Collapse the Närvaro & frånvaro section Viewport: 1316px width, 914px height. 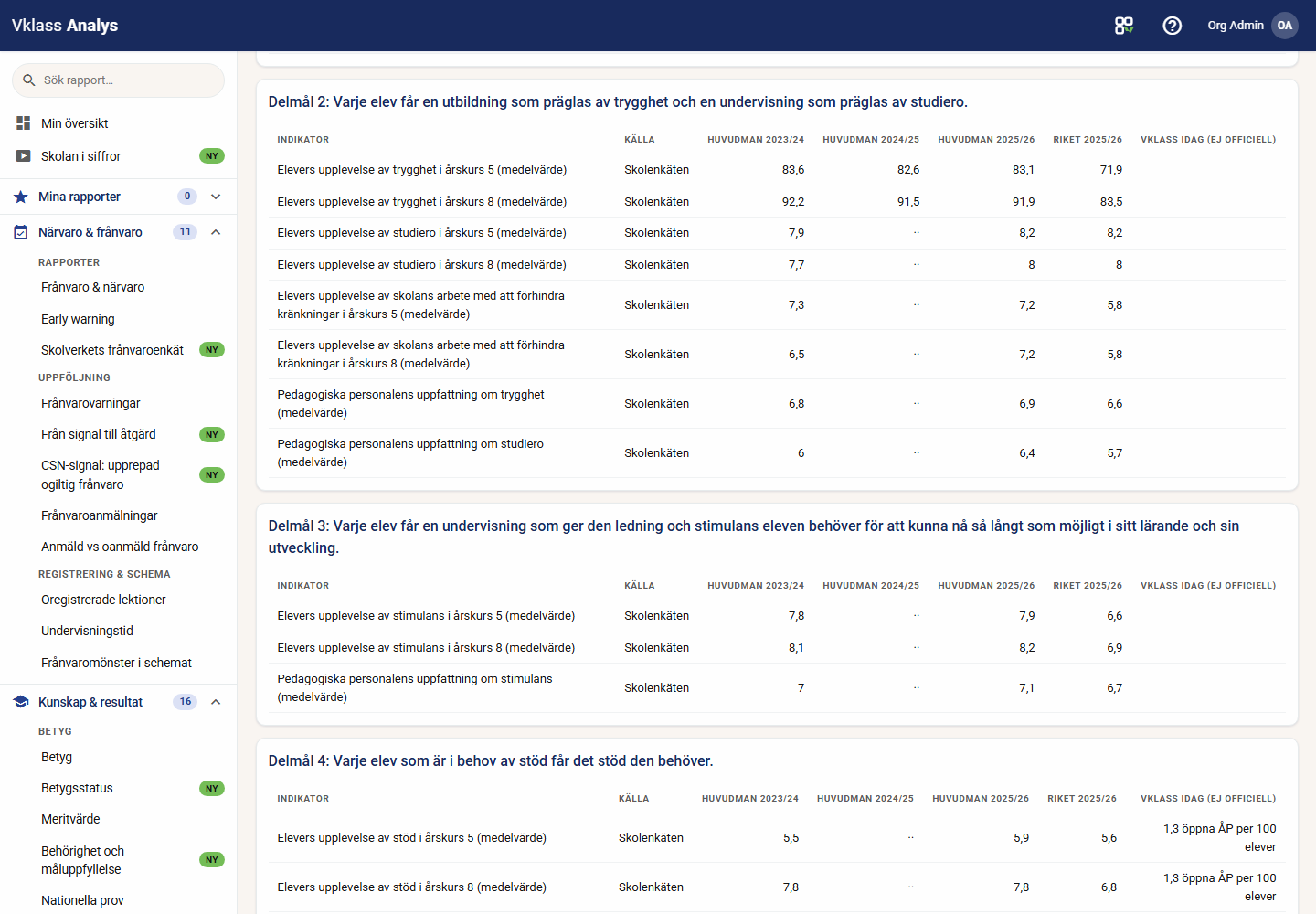pyautogui.click(x=216, y=232)
